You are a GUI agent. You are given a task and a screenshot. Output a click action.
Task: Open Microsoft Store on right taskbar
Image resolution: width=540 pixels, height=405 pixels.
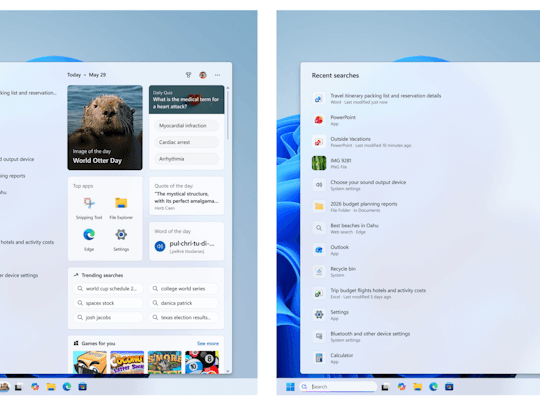tap(449, 387)
